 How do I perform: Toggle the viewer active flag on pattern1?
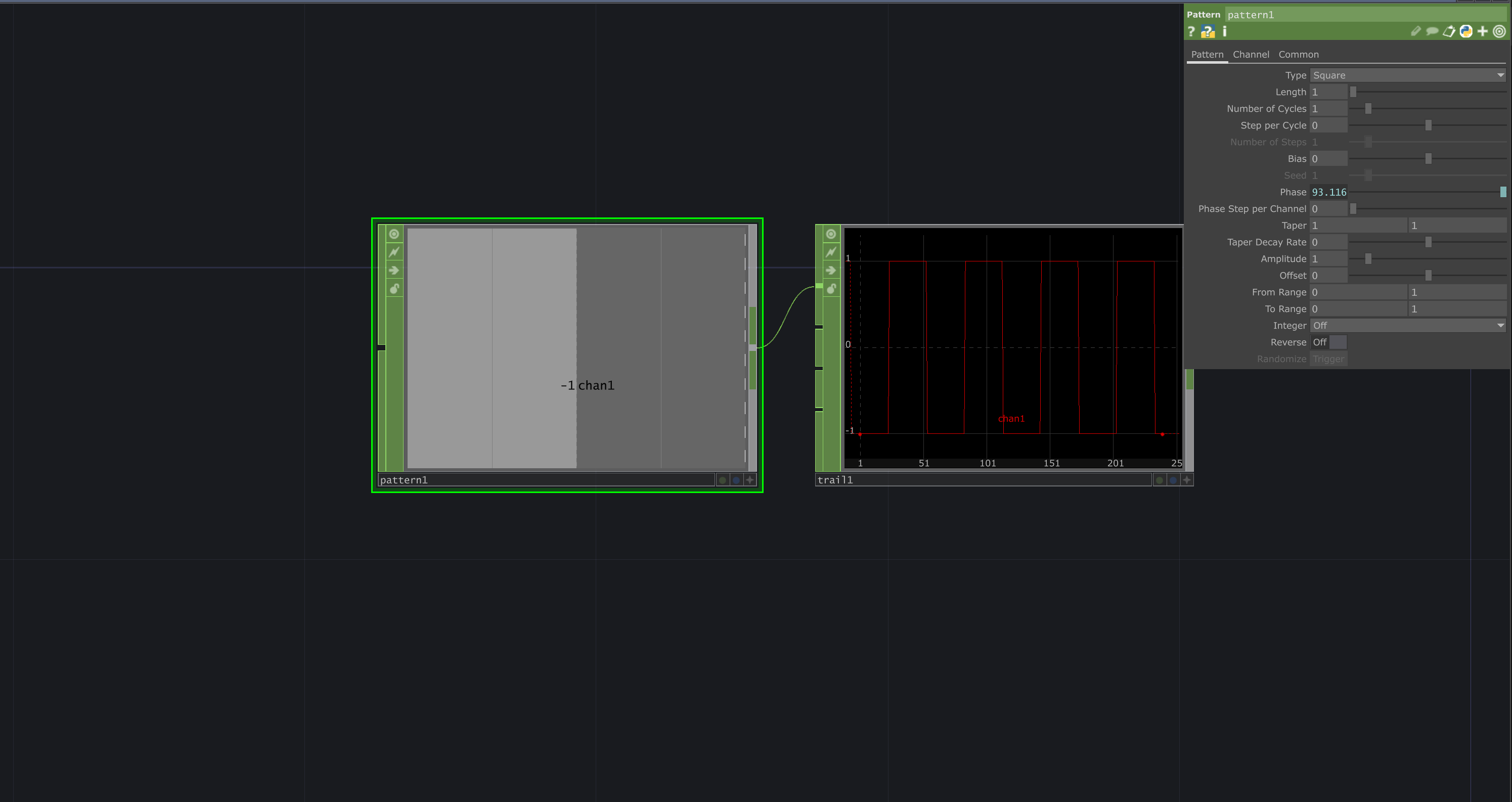pos(394,234)
